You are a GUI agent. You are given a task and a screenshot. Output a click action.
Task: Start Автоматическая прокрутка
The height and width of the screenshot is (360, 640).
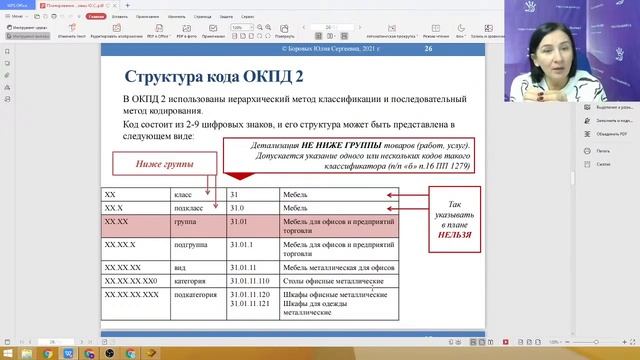(392, 31)
